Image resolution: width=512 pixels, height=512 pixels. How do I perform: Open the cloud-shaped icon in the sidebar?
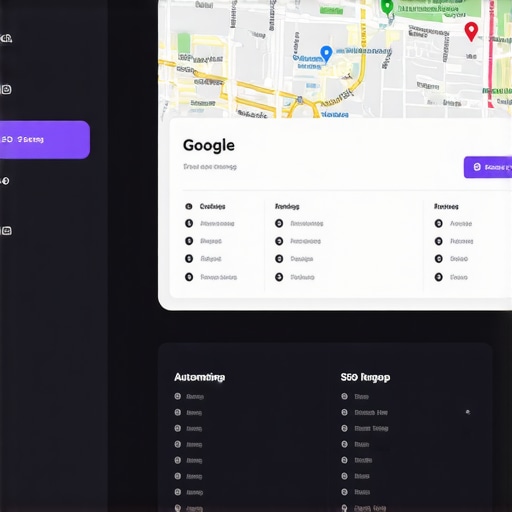(x=6, y=38)
